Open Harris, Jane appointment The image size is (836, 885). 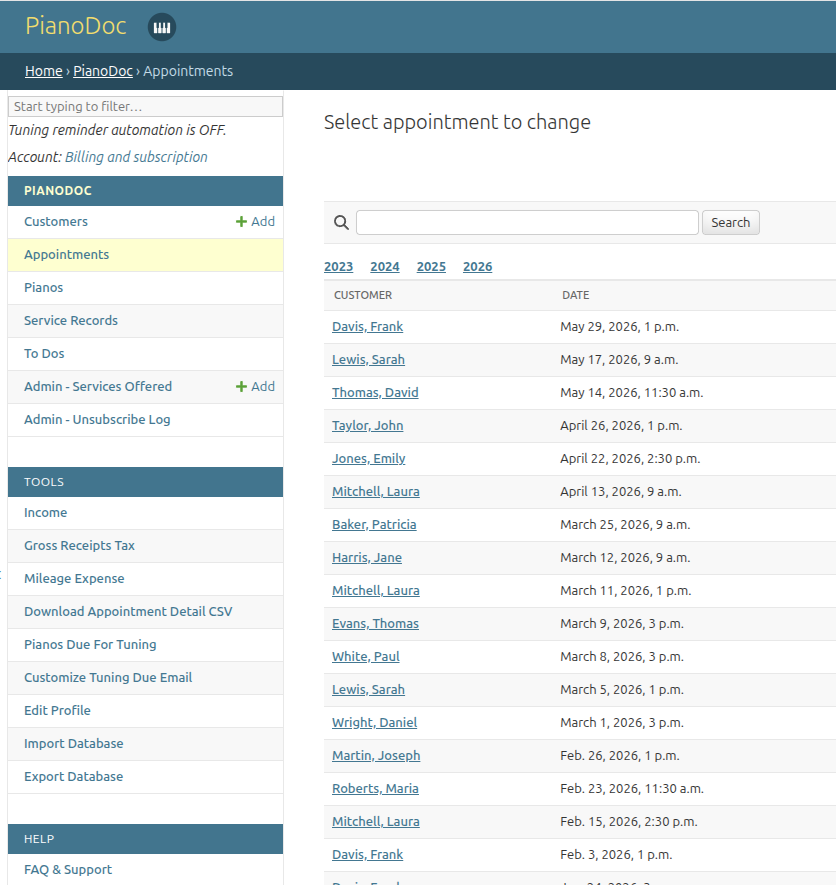point(367,558)
